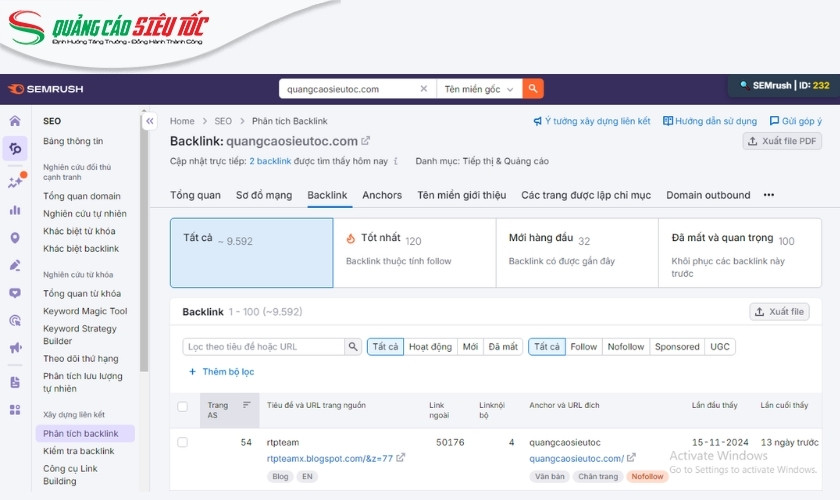Screen dimensions: 840x500
Task: Select the 'Mới hàng đầu 32' card
Action: pos(578,252)
